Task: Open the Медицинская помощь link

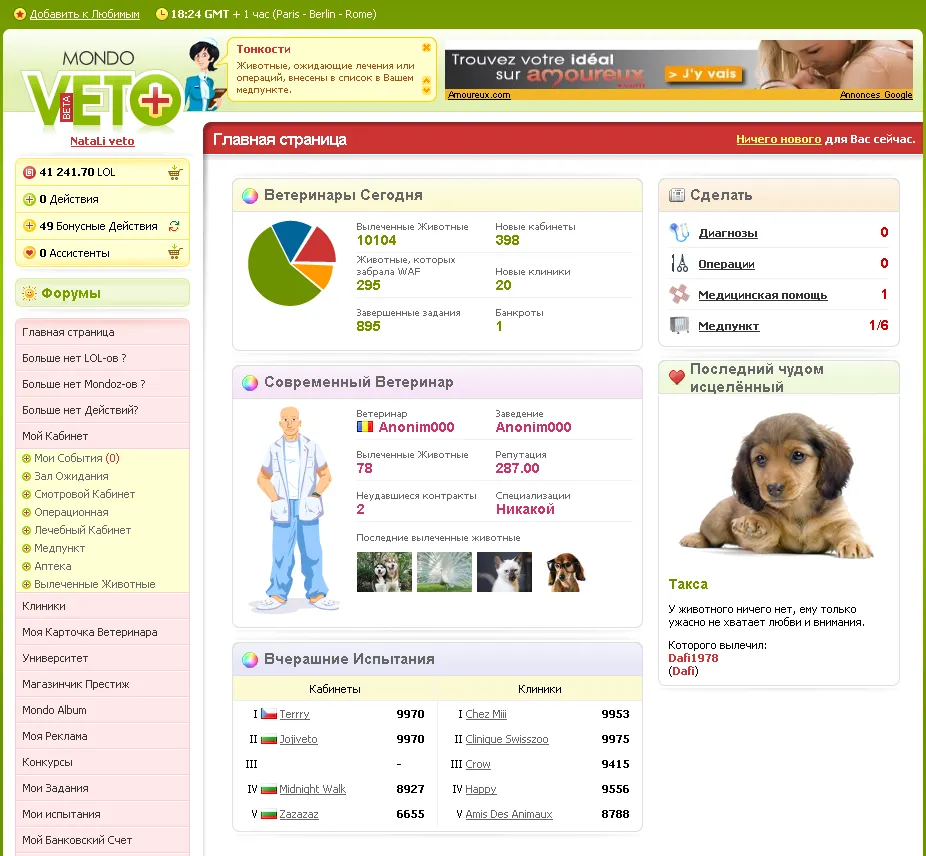Action: click(762, 295)
